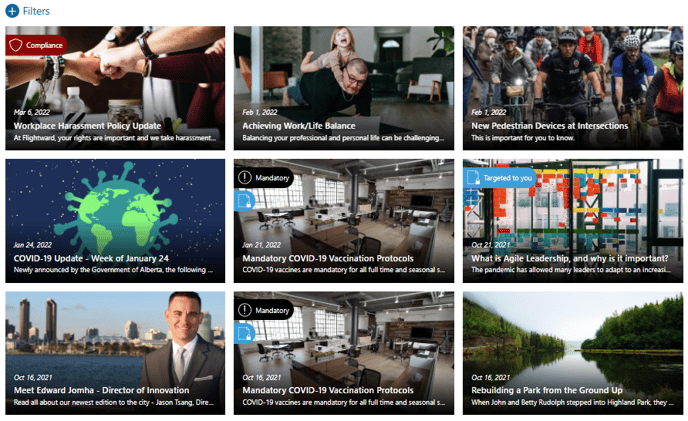Open New Pedestrian Devices at Intersections article
The height and width of the screenshot is (421, 688).
tap(550, 126)
